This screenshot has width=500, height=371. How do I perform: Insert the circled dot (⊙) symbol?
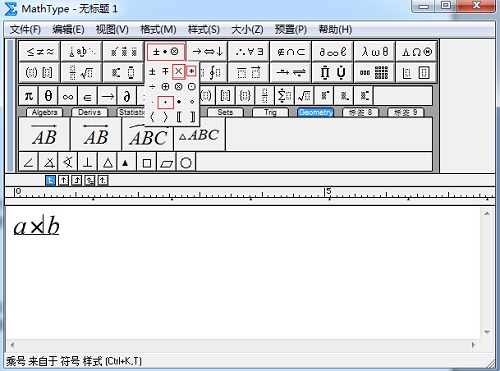point(192,87)
